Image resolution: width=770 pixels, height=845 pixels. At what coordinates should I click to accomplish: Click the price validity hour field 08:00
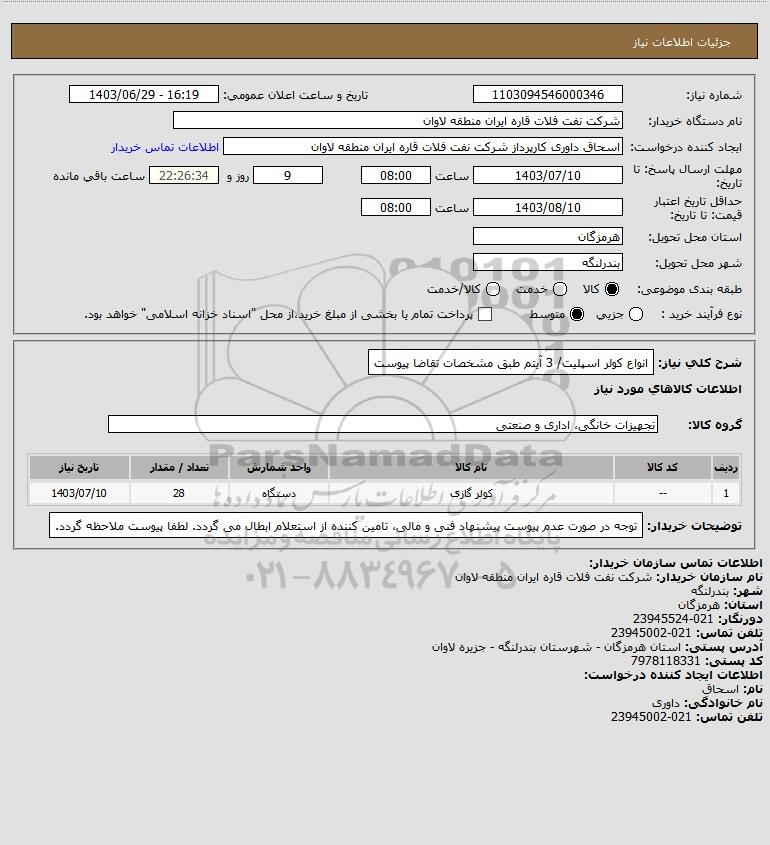point(396,207)
